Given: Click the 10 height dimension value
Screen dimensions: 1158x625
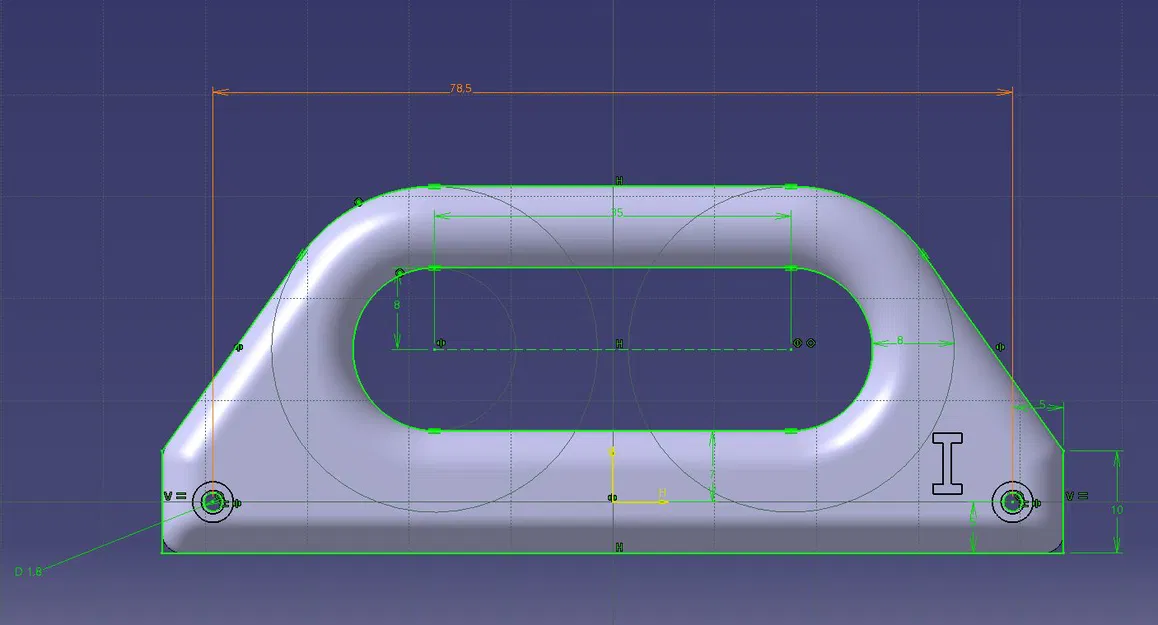Looking at the screenshot, I should point(1117,510).
